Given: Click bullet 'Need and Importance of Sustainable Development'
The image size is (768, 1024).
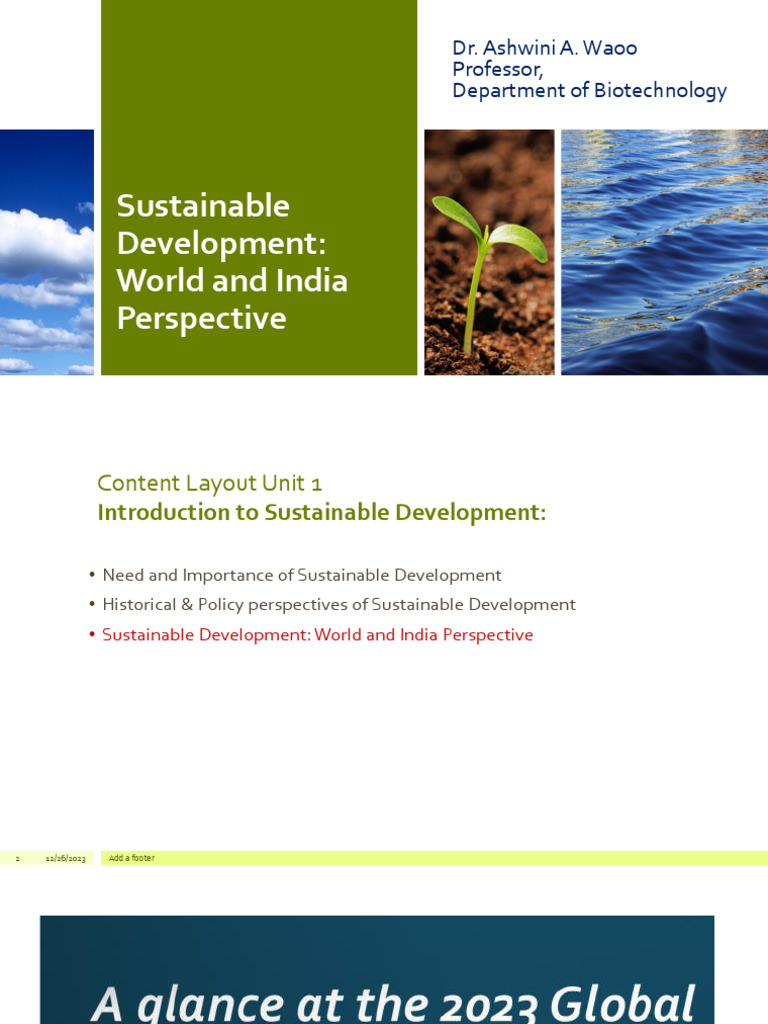Looking at the screenshot, I should pyautogui.click(x=302, y=575).
